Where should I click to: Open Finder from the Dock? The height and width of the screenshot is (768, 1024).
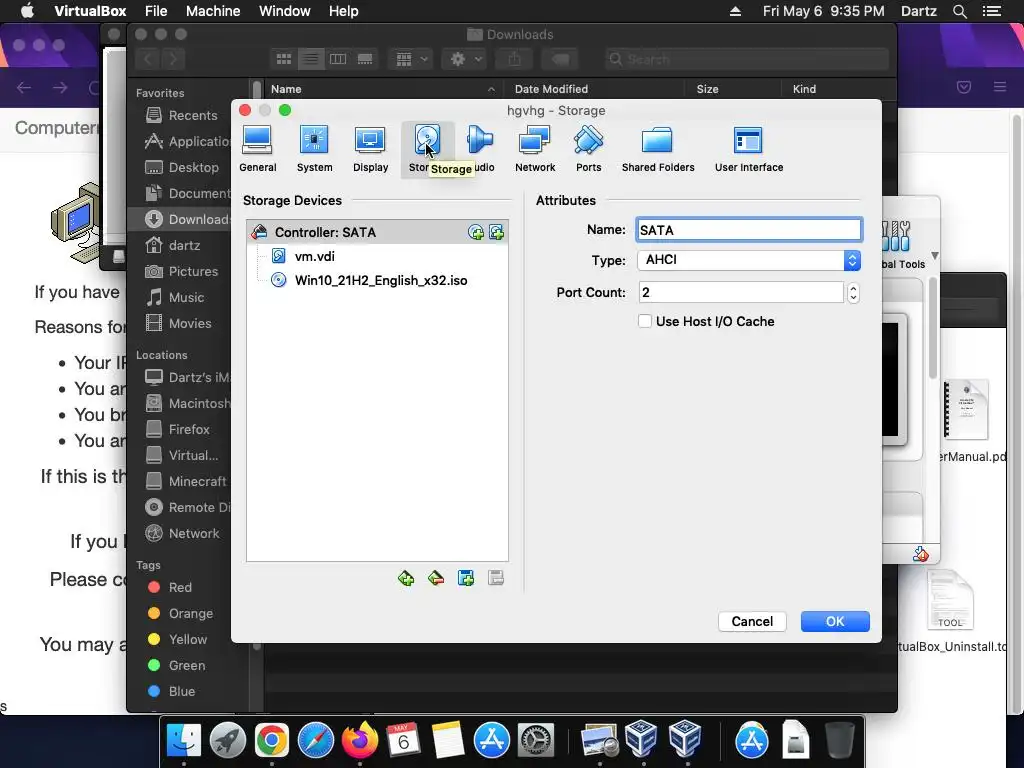coord(184,741)
